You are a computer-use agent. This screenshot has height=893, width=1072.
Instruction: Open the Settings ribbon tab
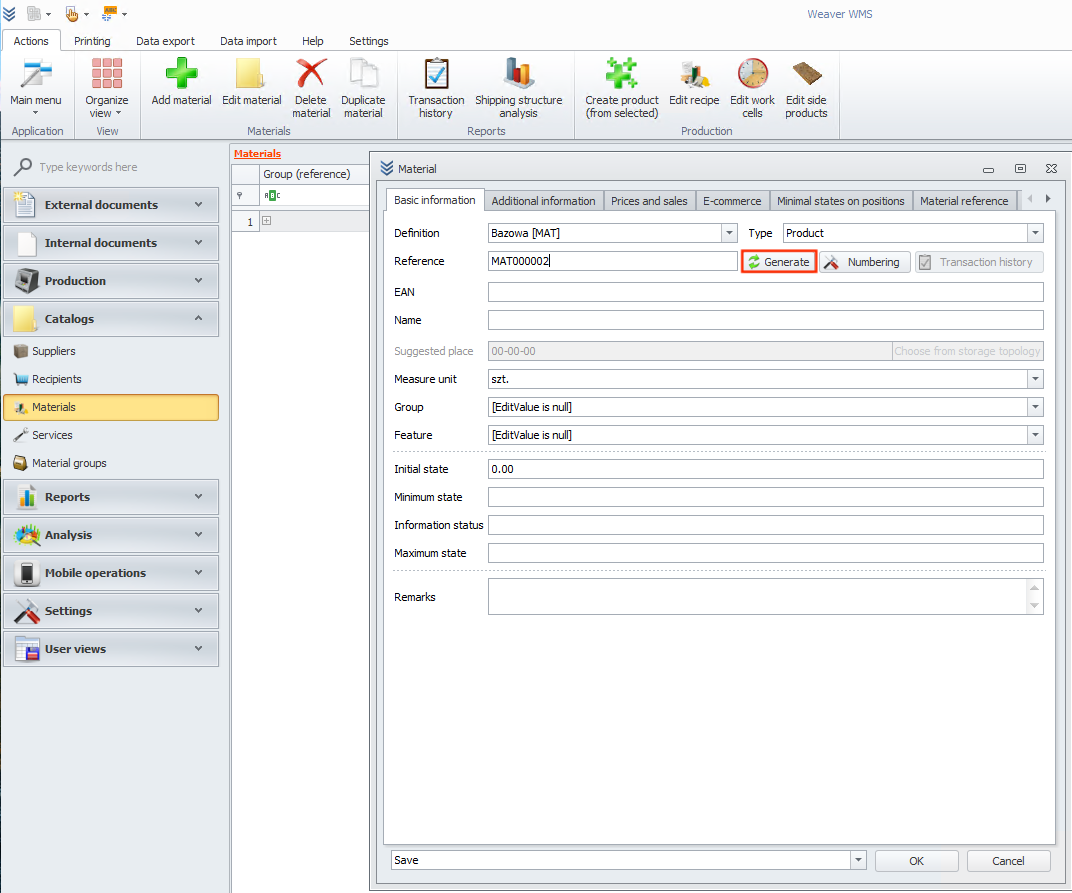coord(368,41)
